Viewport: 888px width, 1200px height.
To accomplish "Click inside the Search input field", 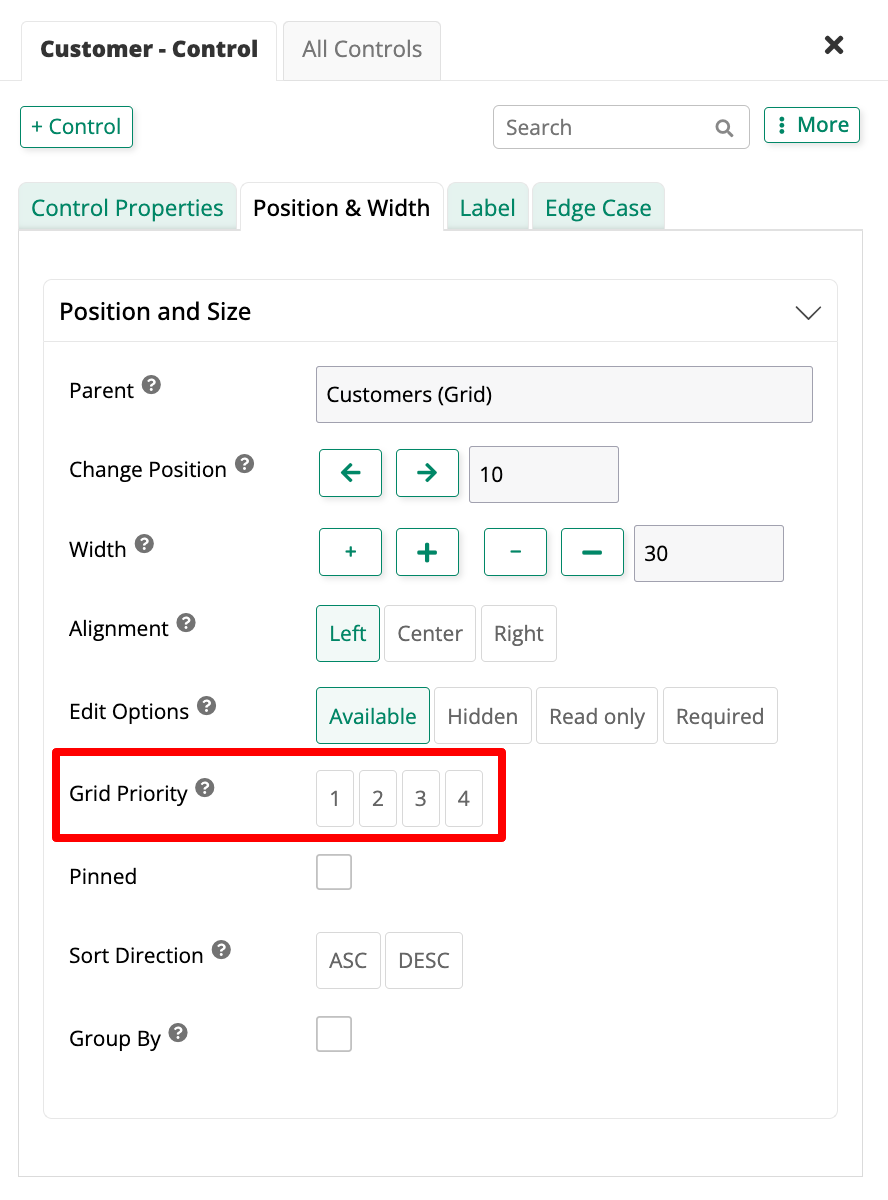I will point(600,127).
